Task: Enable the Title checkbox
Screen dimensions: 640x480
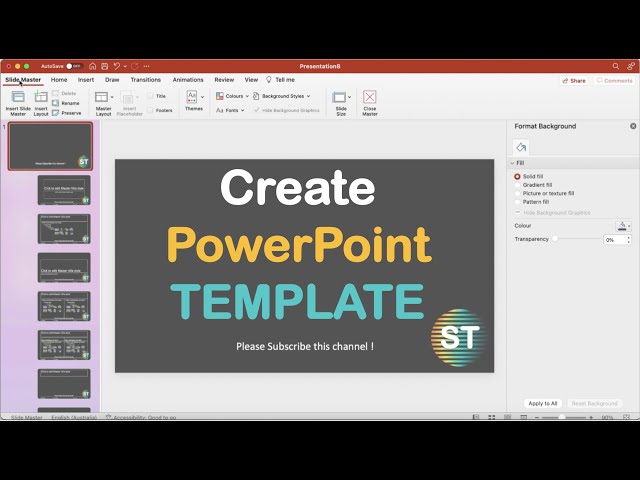Action: pos(150,96)
